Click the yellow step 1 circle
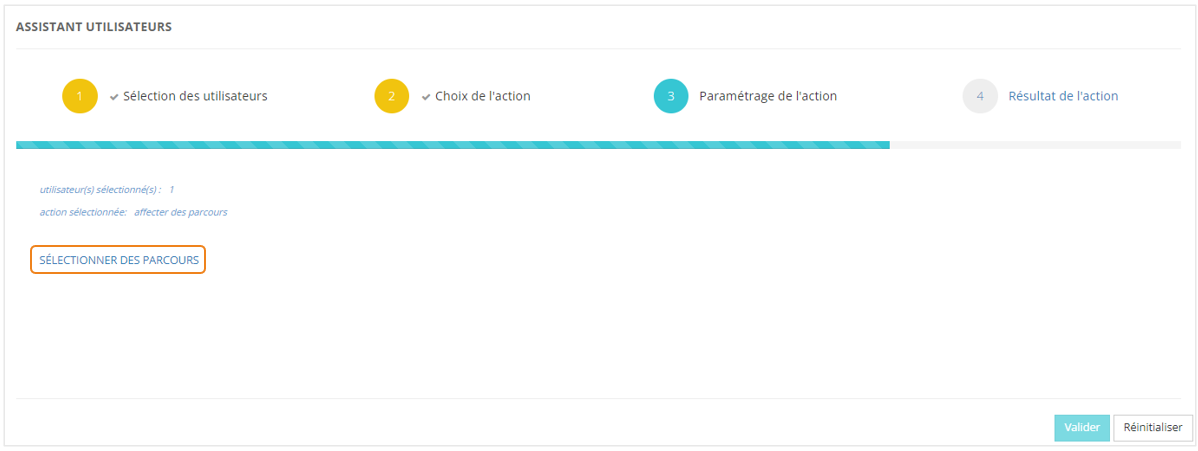The height and width of the screenshot is (451, 1198). [x=80, y=97]
